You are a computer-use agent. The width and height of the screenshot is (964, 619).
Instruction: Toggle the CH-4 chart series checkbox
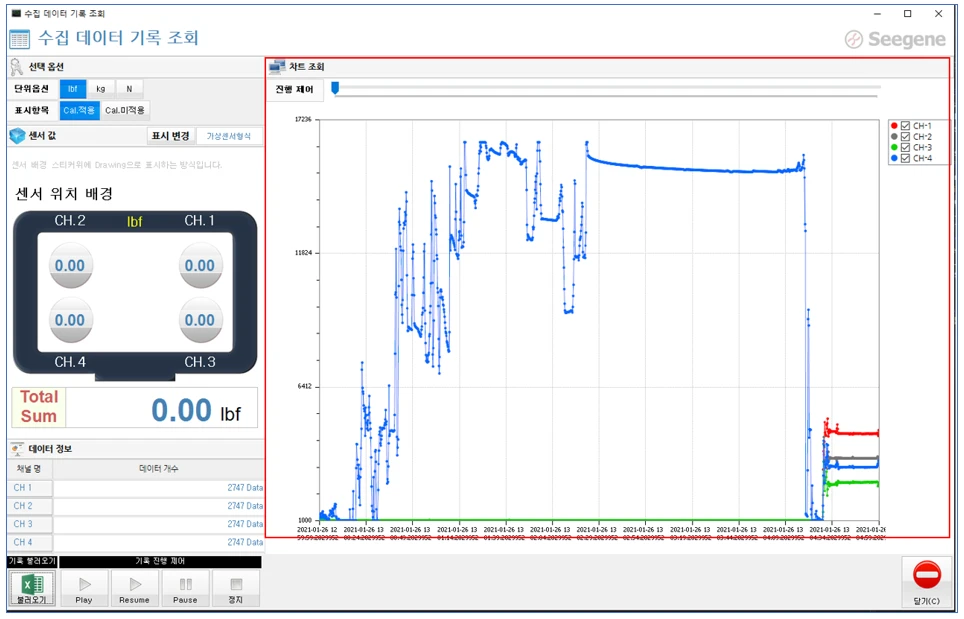point(905,159)
